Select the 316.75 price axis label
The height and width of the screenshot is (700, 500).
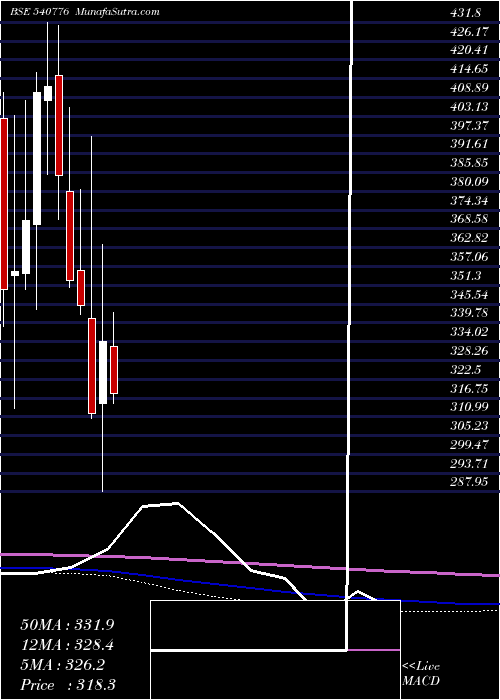click(x=469, y=388)
